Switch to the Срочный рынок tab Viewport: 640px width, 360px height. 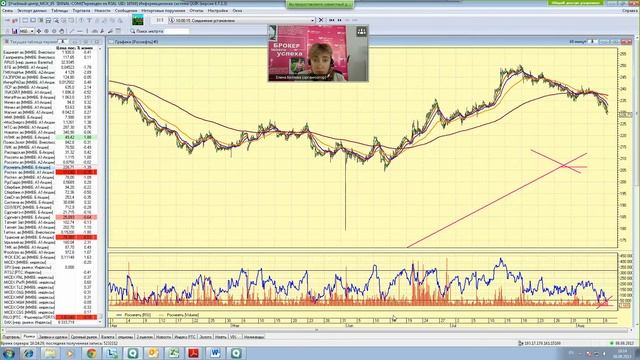click(x=84, y=337)
